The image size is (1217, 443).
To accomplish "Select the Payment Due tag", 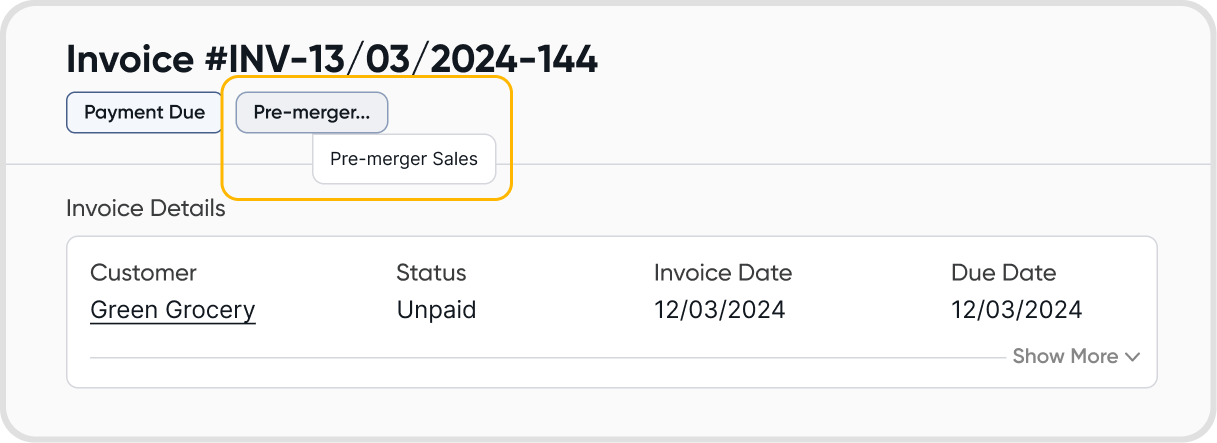I will pyautogui.click(x=144, y=112).
